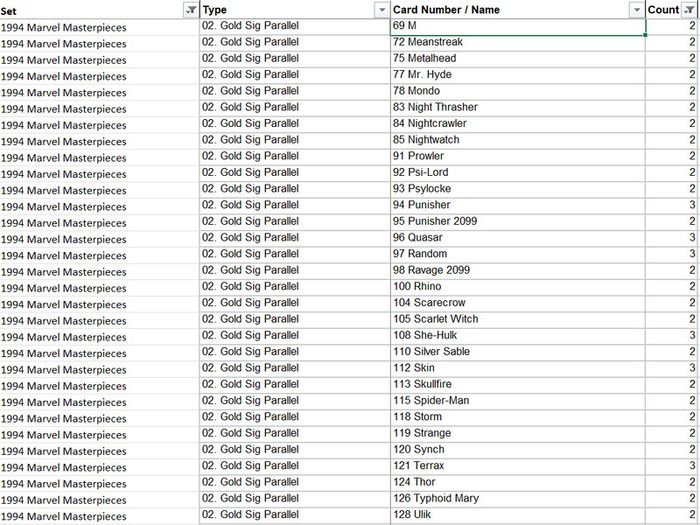Select the 104 Scarecrow cell
Screen dimensions: 700x525
[x=518, y=303]
